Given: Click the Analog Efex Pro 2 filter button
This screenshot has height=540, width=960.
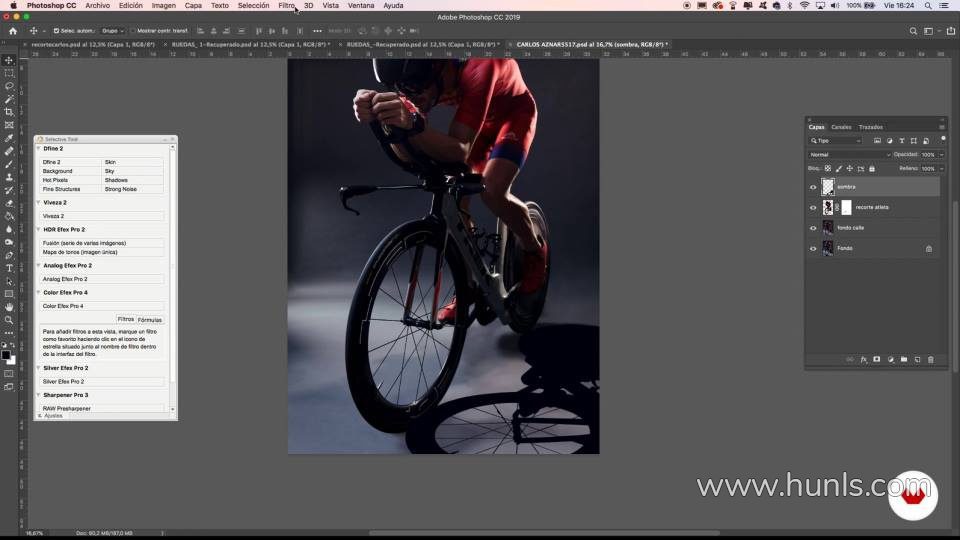Looking at the screenshot, I should coord(102,279).
